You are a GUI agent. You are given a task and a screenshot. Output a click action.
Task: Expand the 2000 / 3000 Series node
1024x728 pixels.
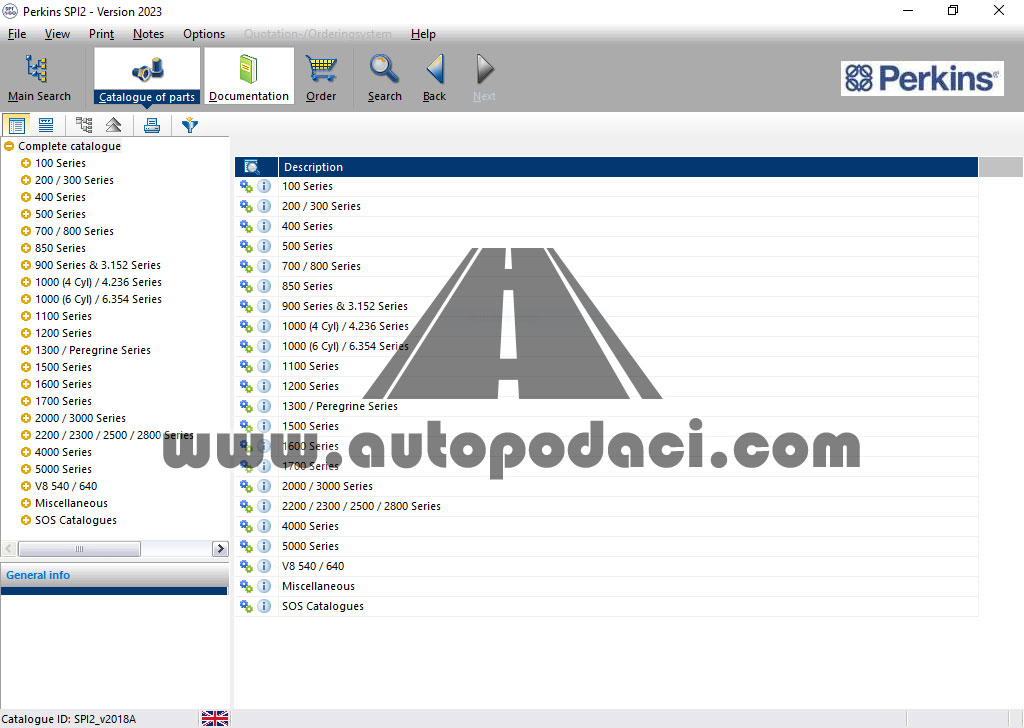click(26, 418)
